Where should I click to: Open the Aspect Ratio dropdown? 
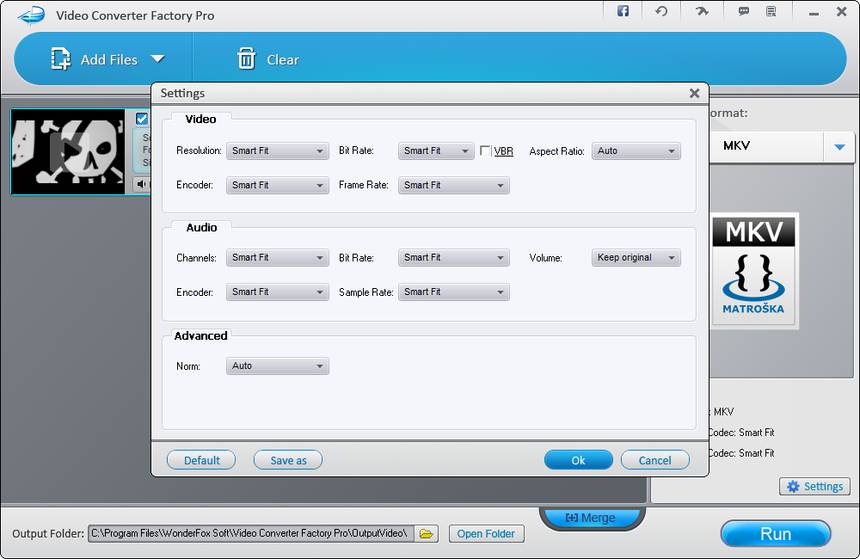[x=636, y=151]
